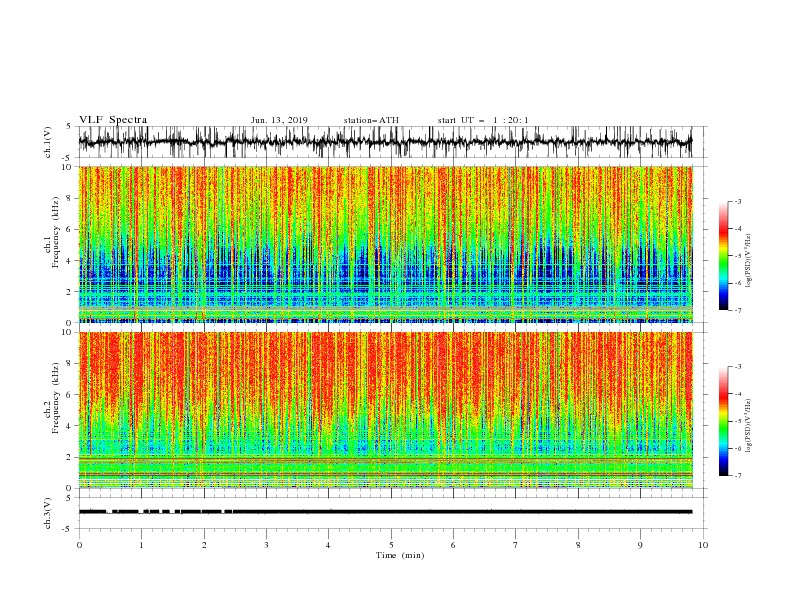
Task: Click the ch.1 spectrogram color bar
Action: tap(723, 256)
